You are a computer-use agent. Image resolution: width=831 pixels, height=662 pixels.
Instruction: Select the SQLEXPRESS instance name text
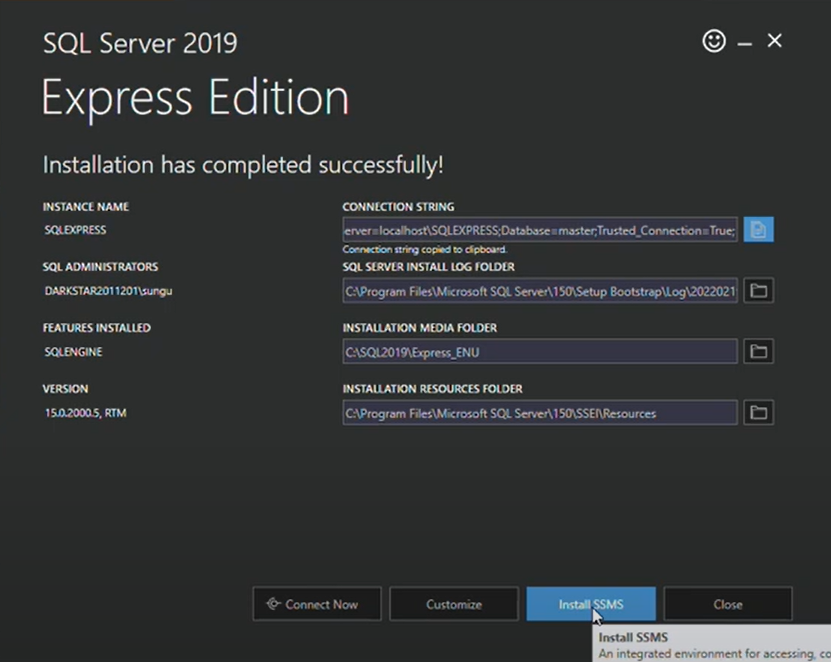[x=75, y=230]
